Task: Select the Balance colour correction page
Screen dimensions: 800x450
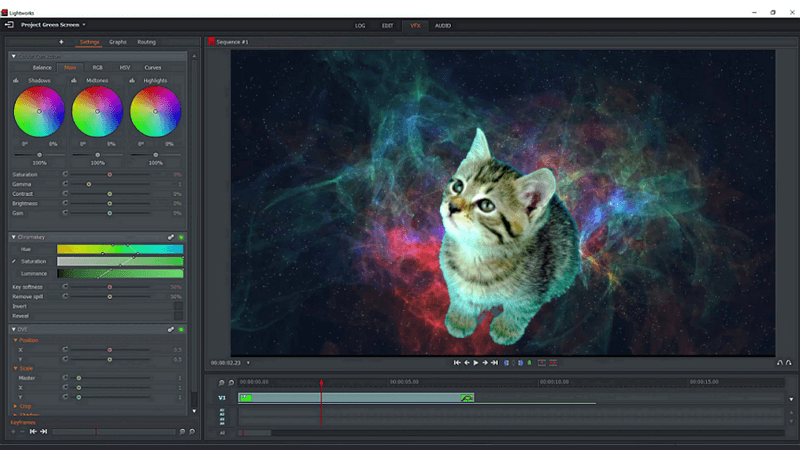Action: [x=42, y=67]
